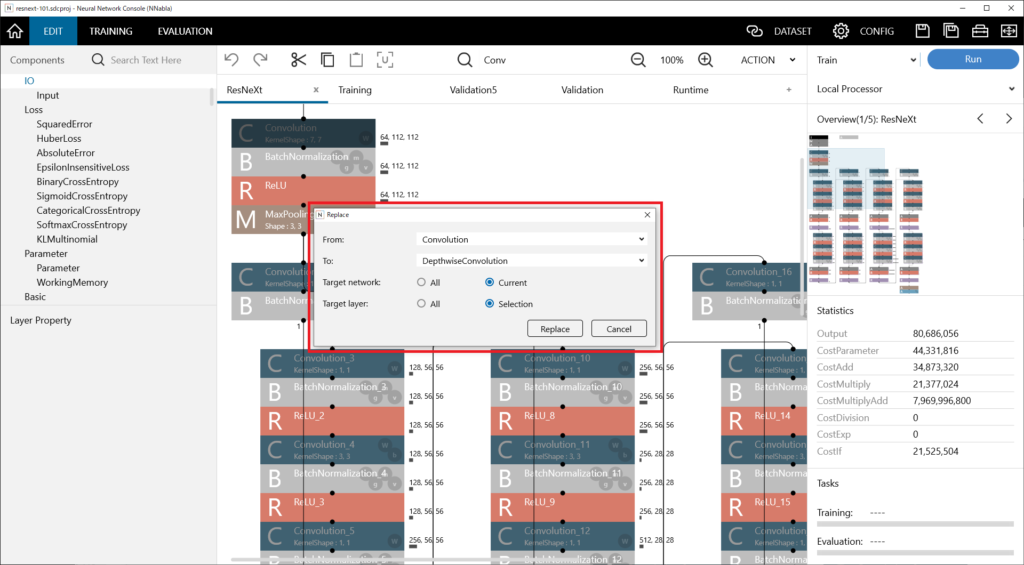Open the Validation network tab

click(x=582, y=89)
